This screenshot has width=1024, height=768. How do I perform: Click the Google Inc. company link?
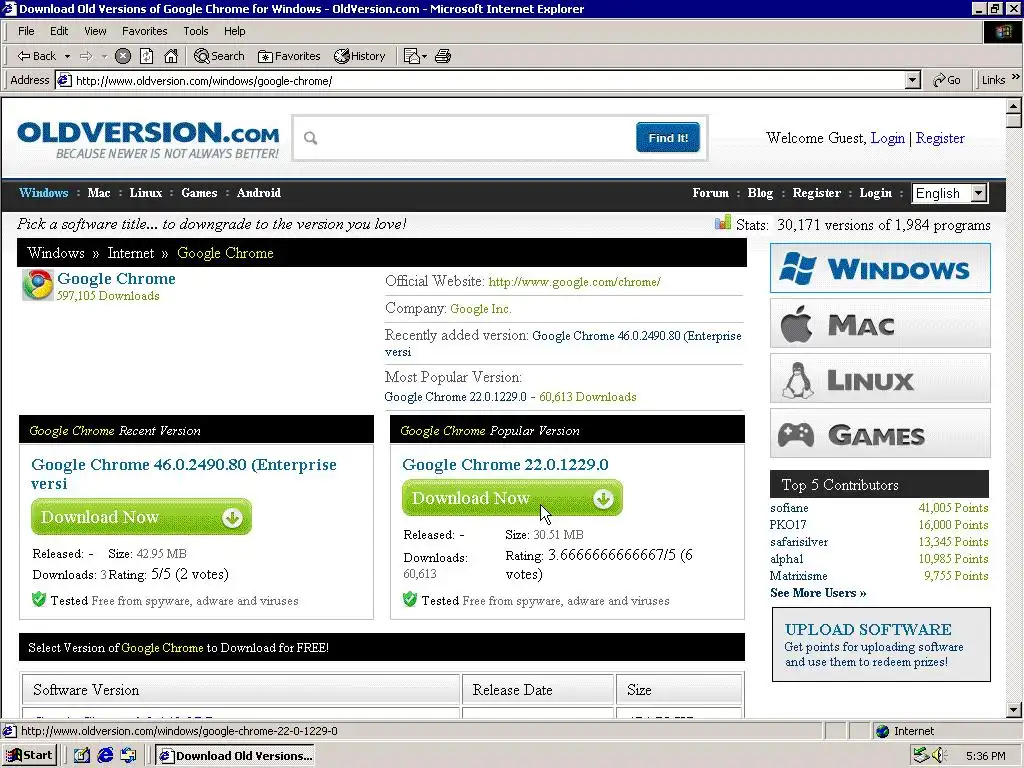tap(481, 309)
